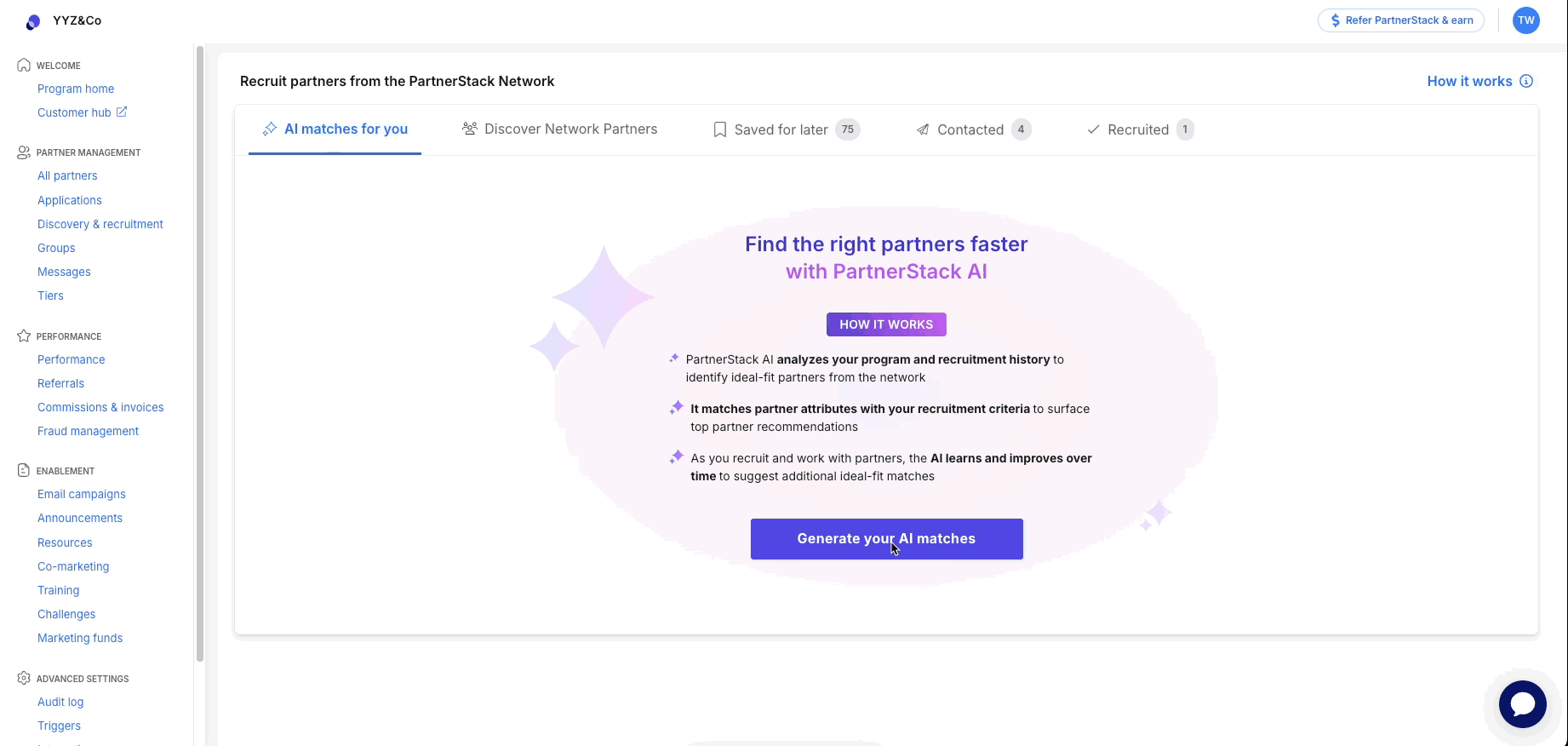Click Refer PartnerStack & earn button
Image resolution: width=1568 pixels, height=746 pixels.
point(1401,20)
